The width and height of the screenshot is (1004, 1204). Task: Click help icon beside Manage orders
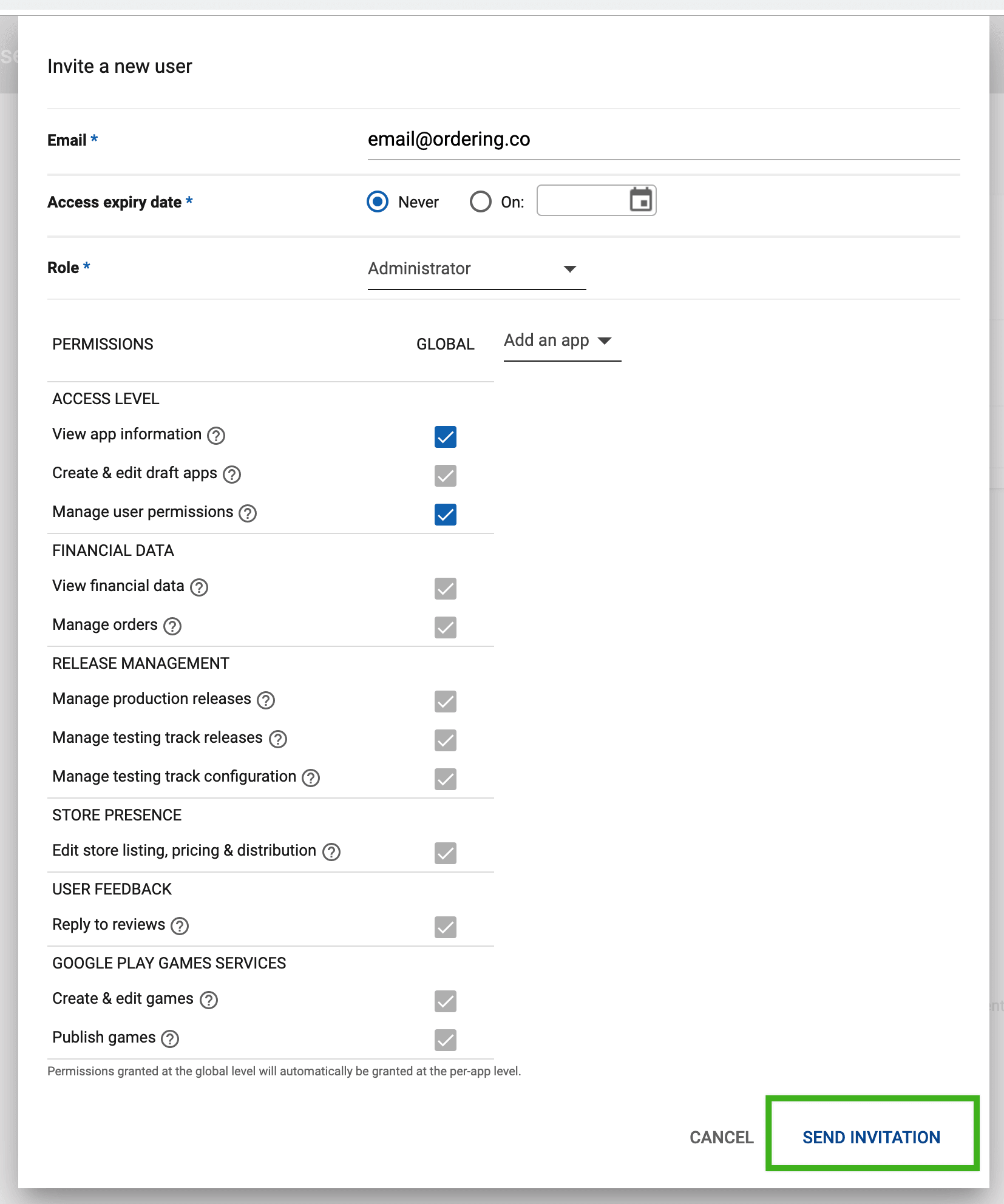click(172, 626)
